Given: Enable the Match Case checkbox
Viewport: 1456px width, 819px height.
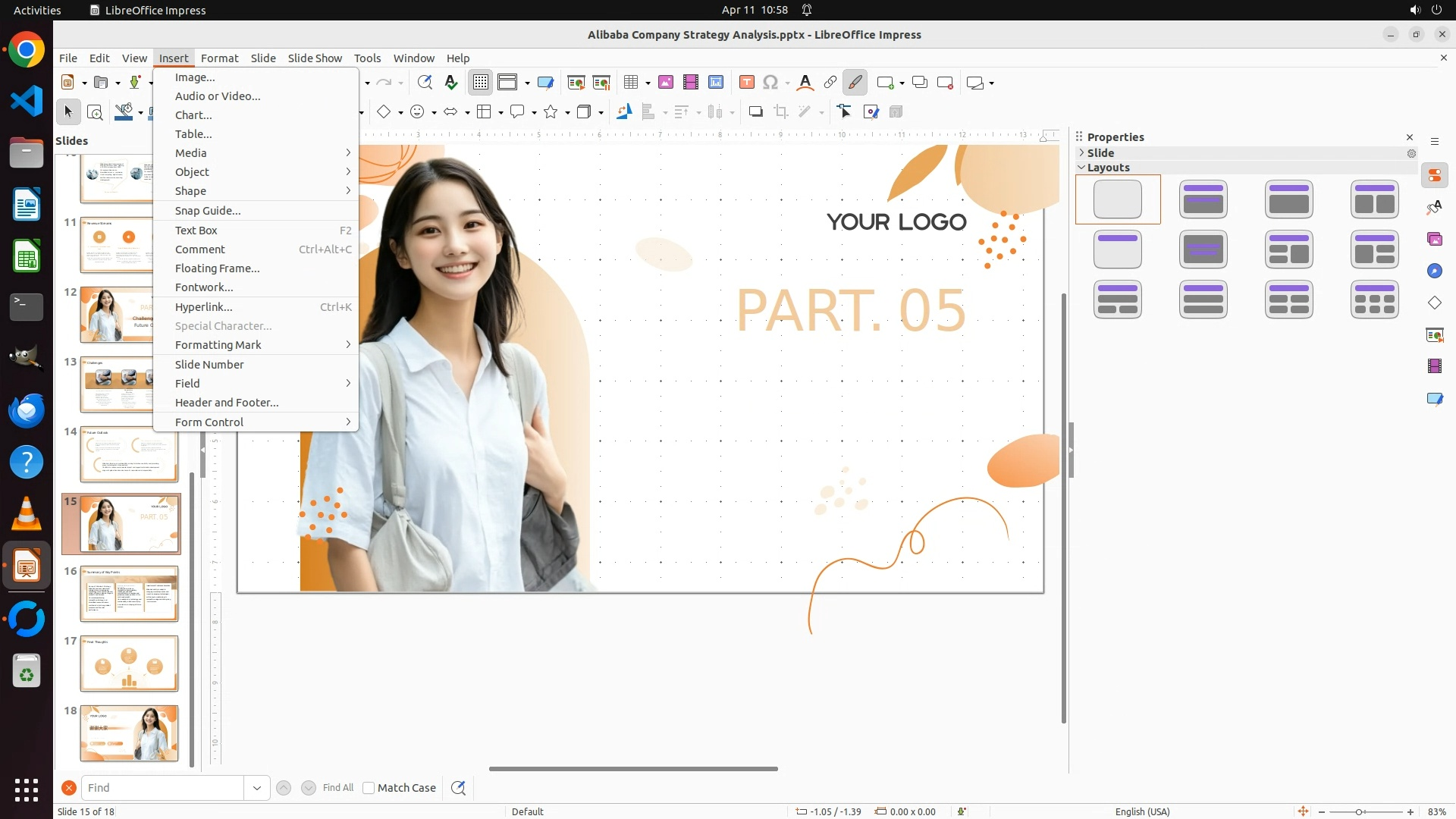Looking at the screenshot, I should point(369,788).
